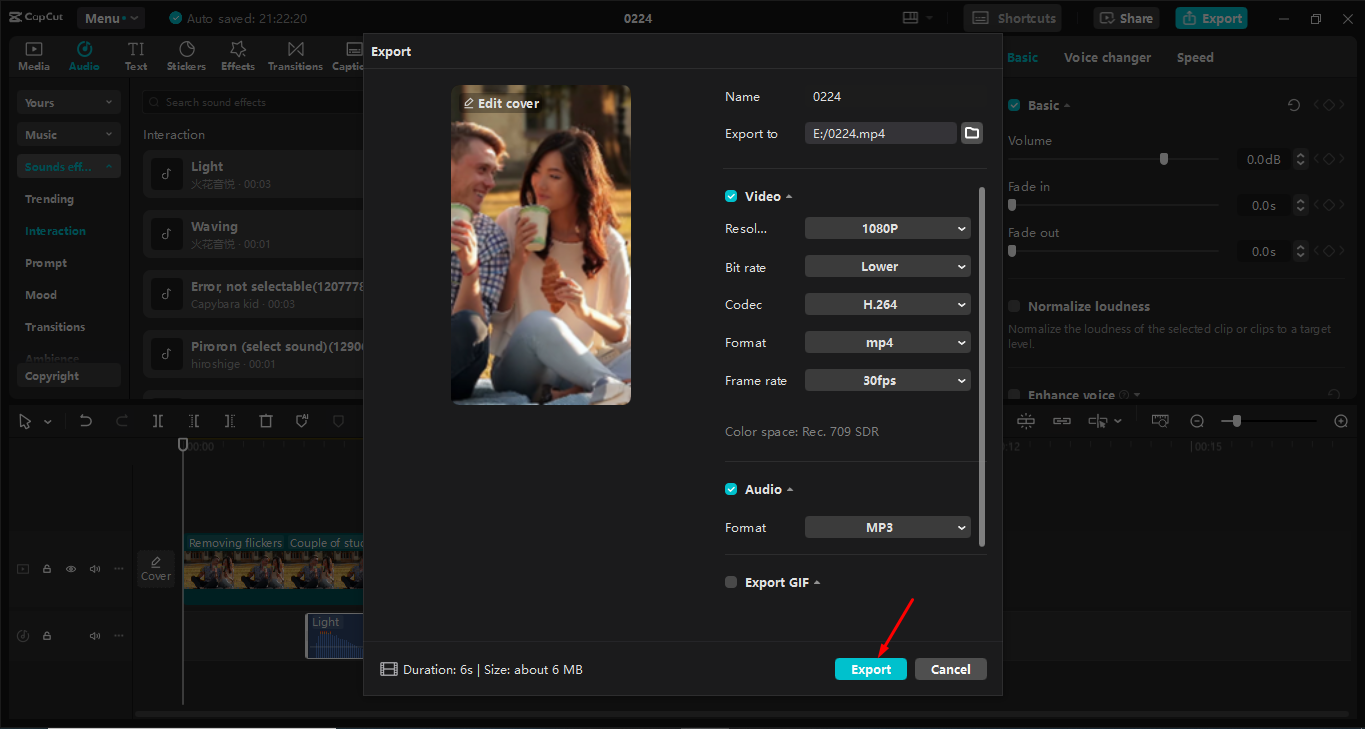This screenshot has height=729, width=1365.
Task: Reset Basic audio settings icon
Action: (1294, 105)
